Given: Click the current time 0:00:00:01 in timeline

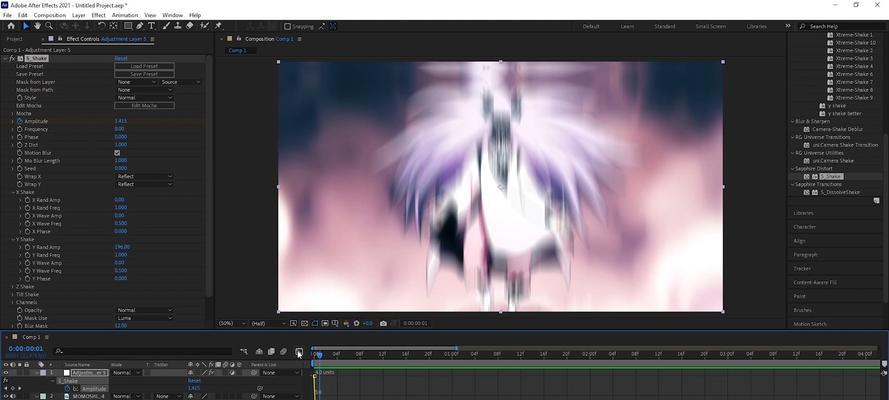Looking at the screenshot, I should coord(26,348).
